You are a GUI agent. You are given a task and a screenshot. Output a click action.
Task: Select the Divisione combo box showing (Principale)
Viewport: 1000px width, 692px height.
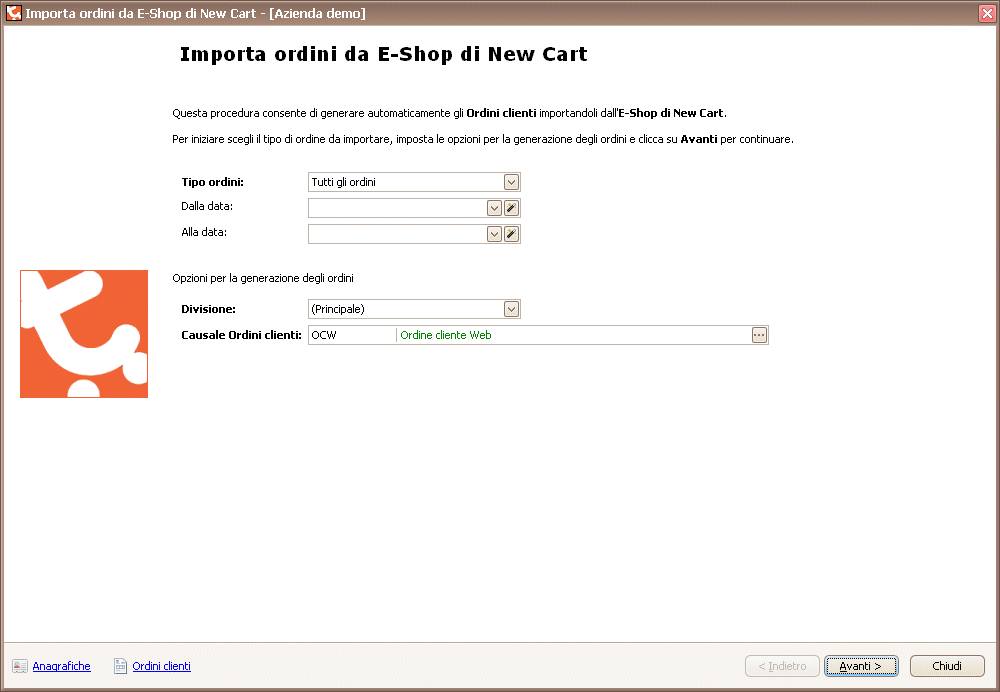415,309
